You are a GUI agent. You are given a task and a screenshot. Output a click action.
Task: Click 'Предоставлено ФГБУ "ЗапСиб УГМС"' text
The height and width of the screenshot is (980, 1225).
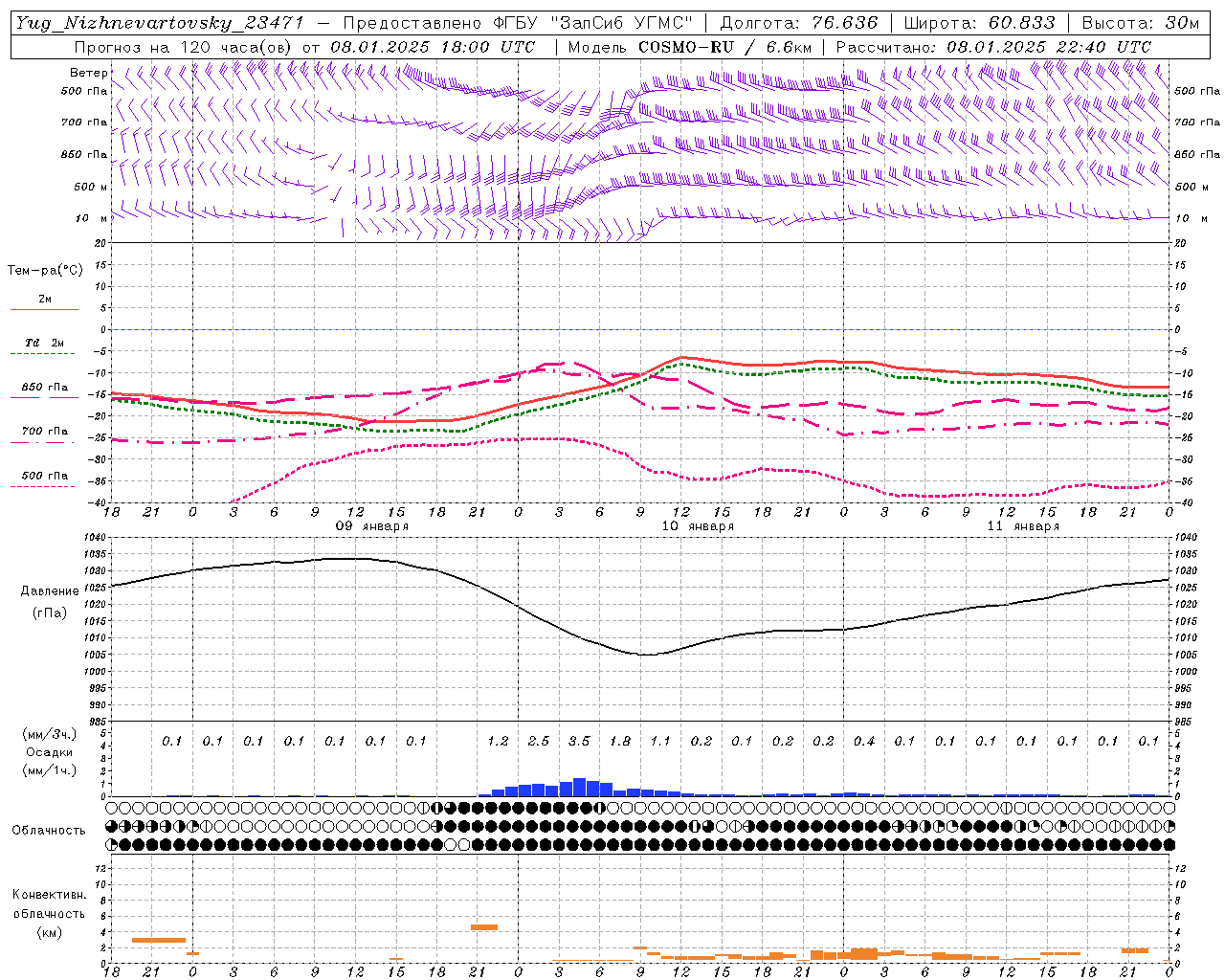point(517,23)
